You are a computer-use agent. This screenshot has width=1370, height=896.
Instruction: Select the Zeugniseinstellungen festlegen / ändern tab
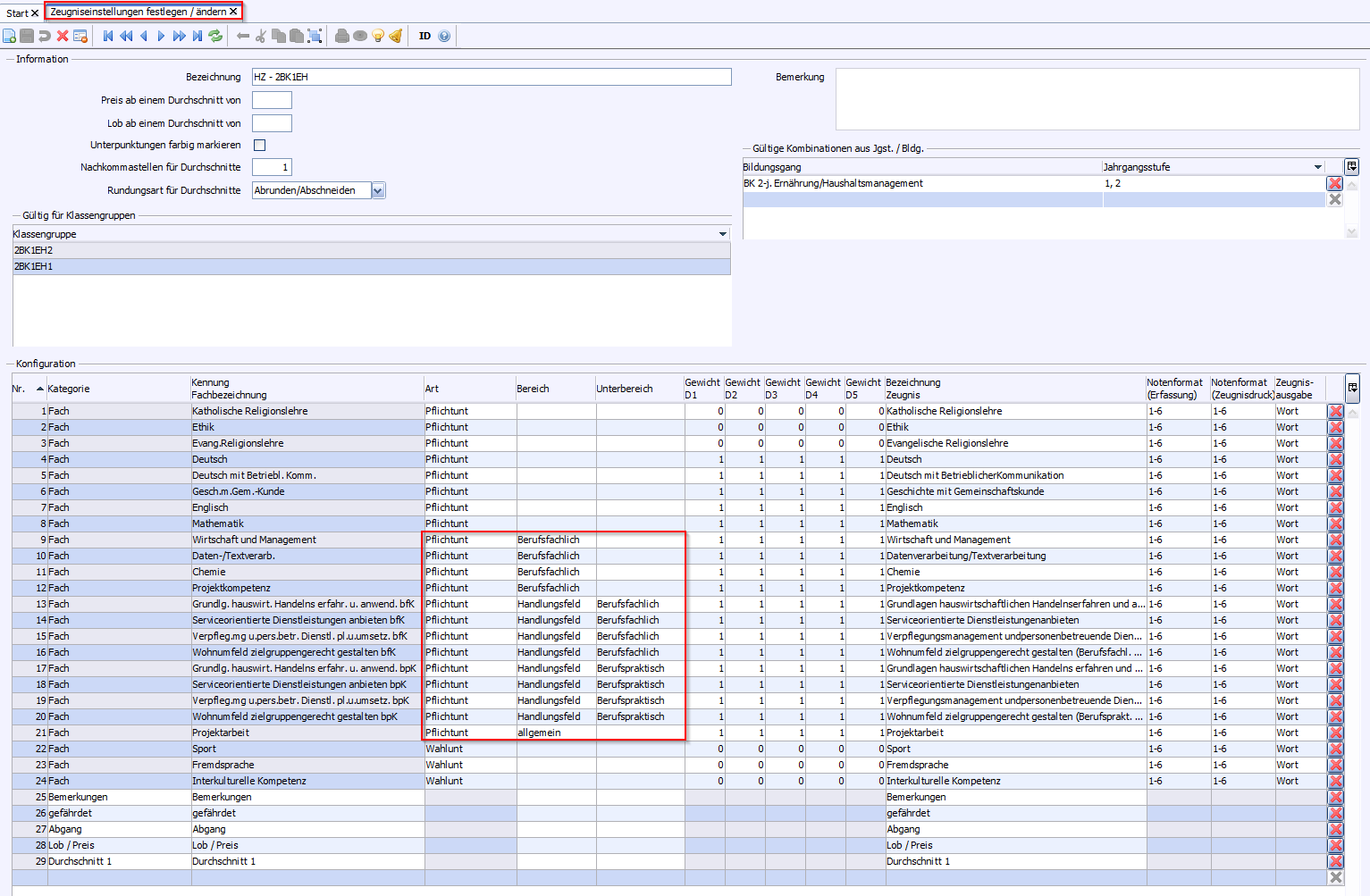coord(138,12)
